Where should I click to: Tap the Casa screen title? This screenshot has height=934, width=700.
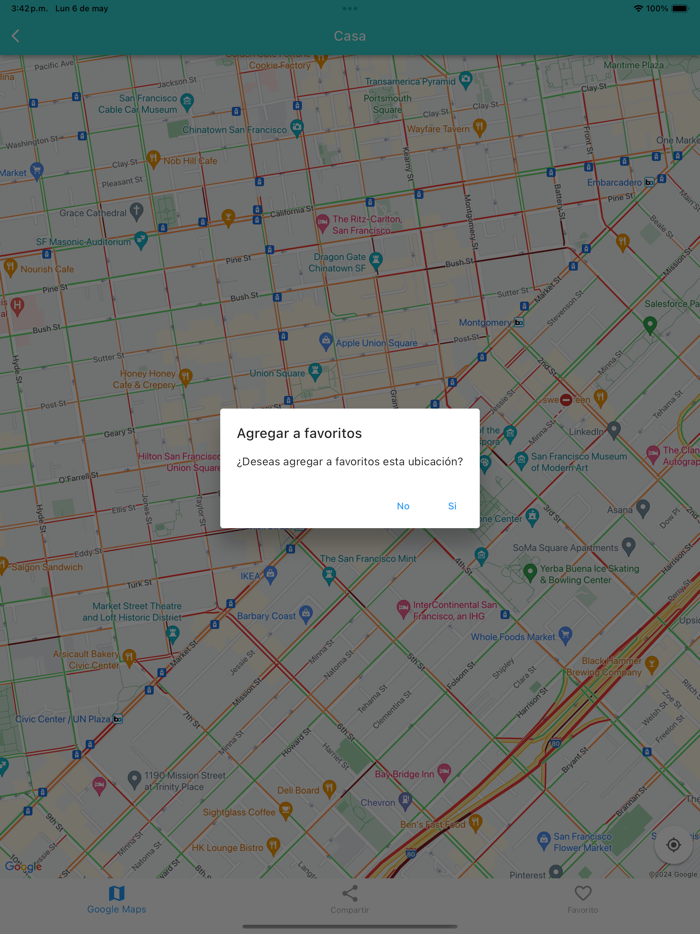(350, 36)
